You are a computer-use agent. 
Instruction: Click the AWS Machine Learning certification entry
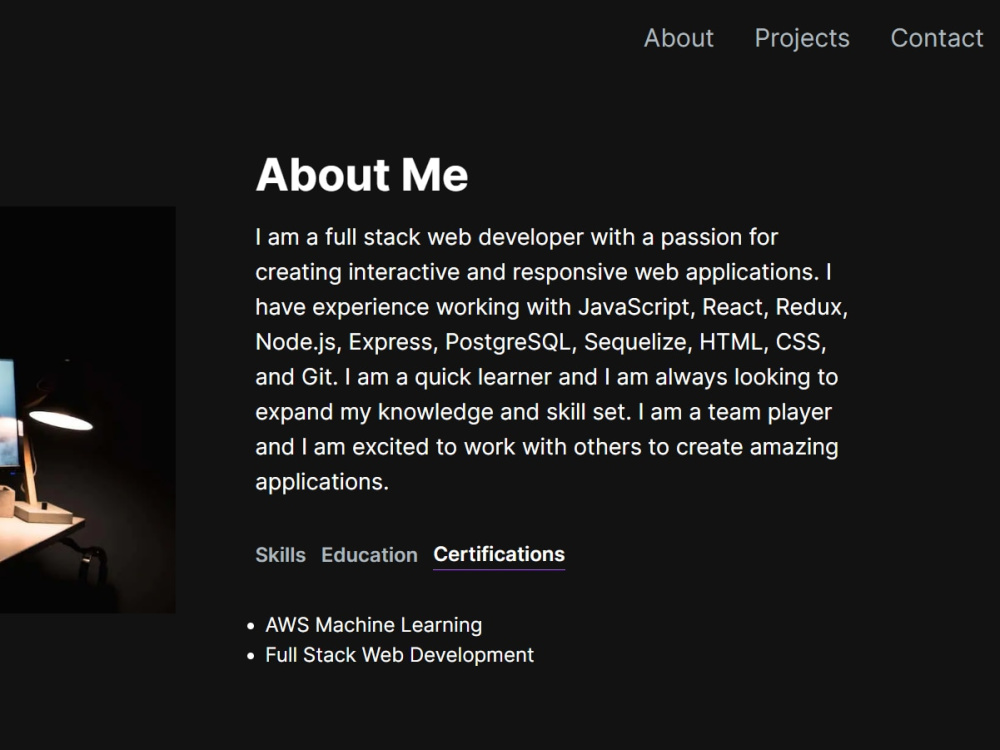tap(373, 624)
